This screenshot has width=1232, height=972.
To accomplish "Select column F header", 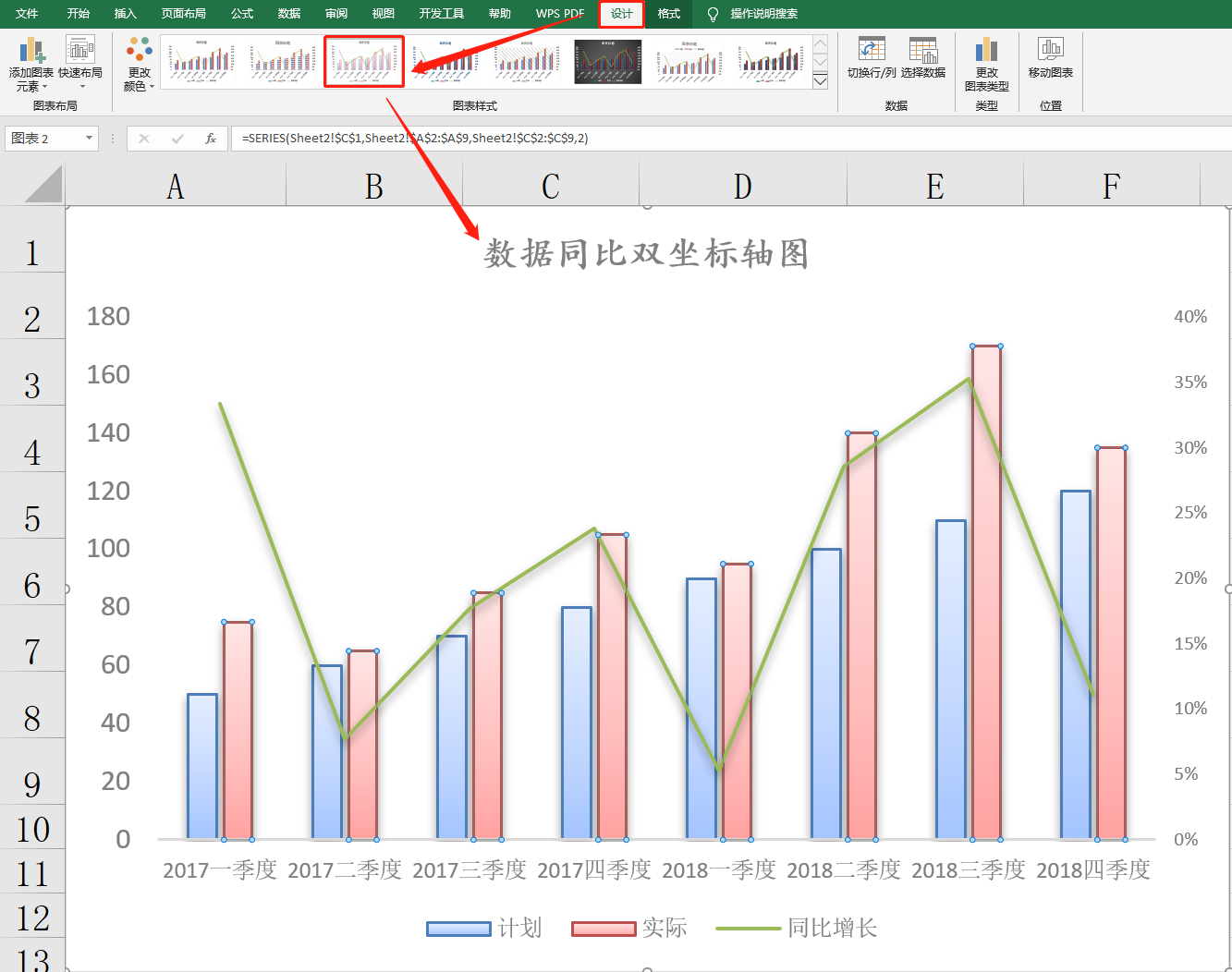I will point(1112,186).
